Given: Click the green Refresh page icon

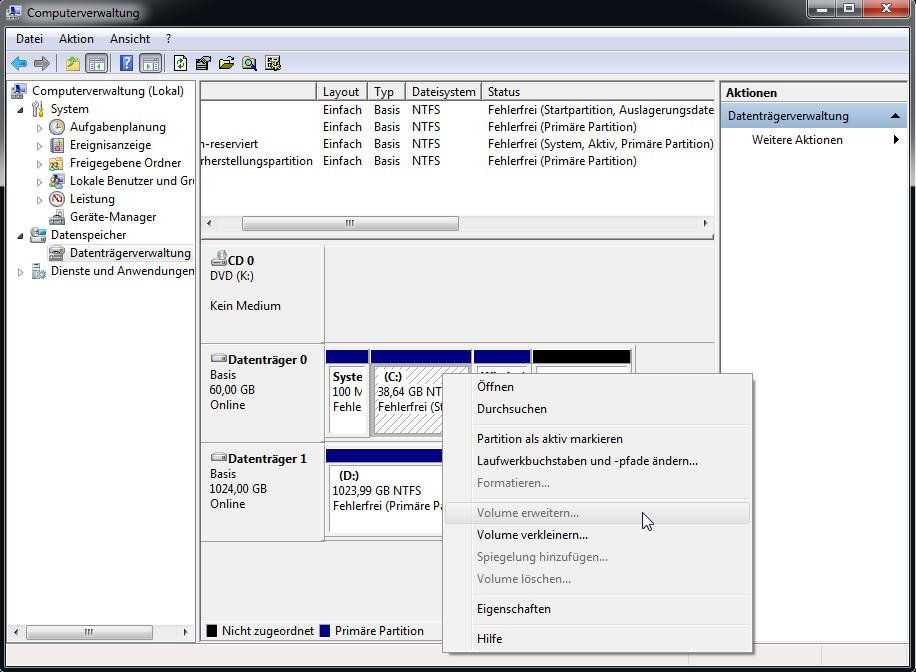Looking at the screenshot, I should coord(181,63).
